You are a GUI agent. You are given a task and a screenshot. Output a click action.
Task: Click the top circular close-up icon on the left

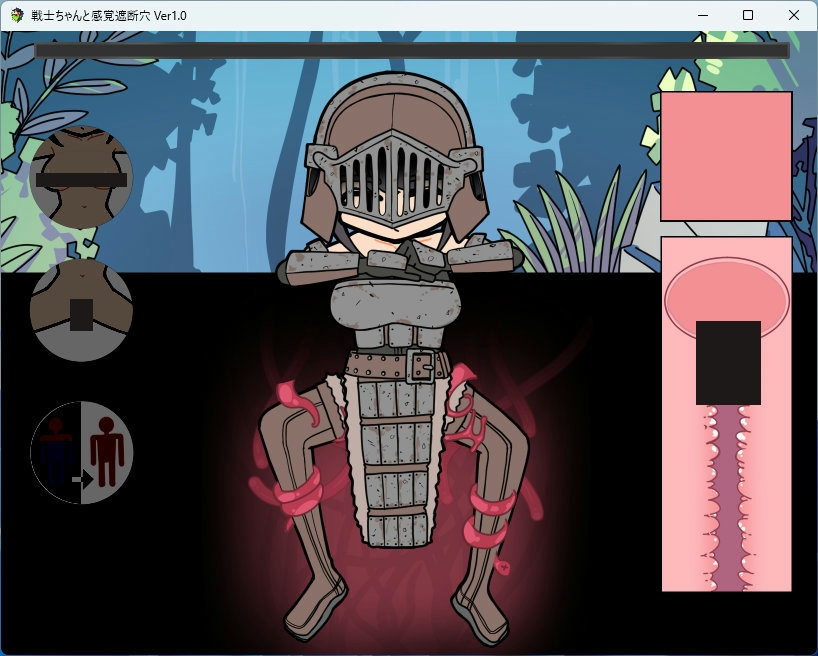coord(81,178)
